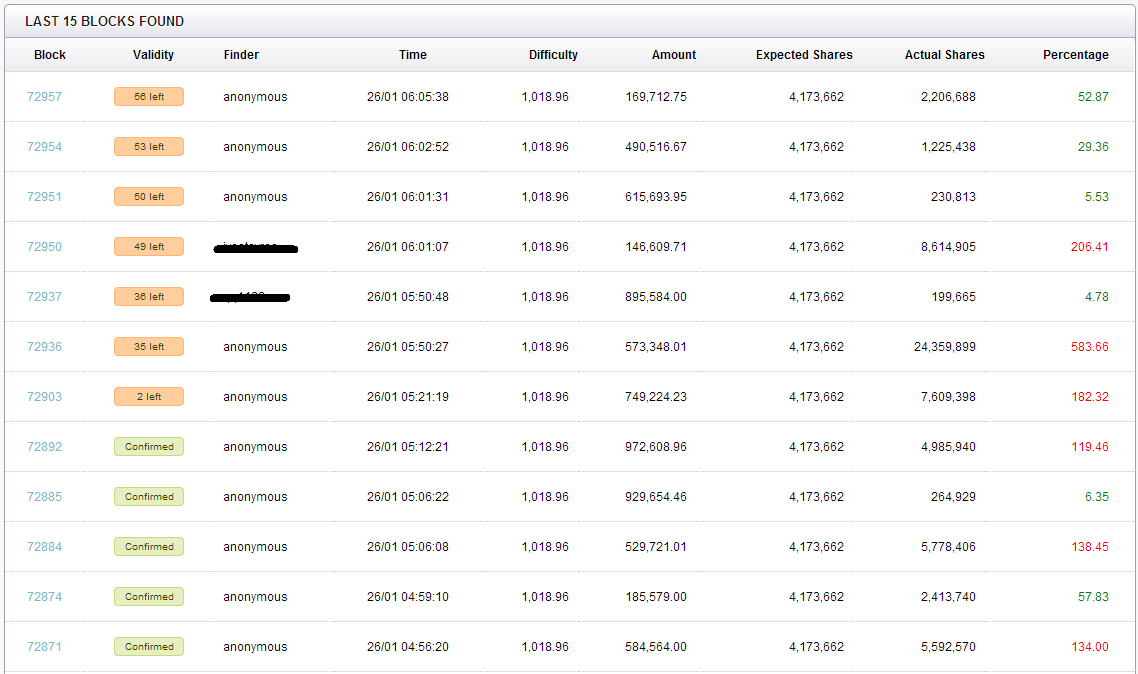Screen dimensions: 1138x674
Task: Select percentage value 182.32
Action: [x=1089, y=397]
